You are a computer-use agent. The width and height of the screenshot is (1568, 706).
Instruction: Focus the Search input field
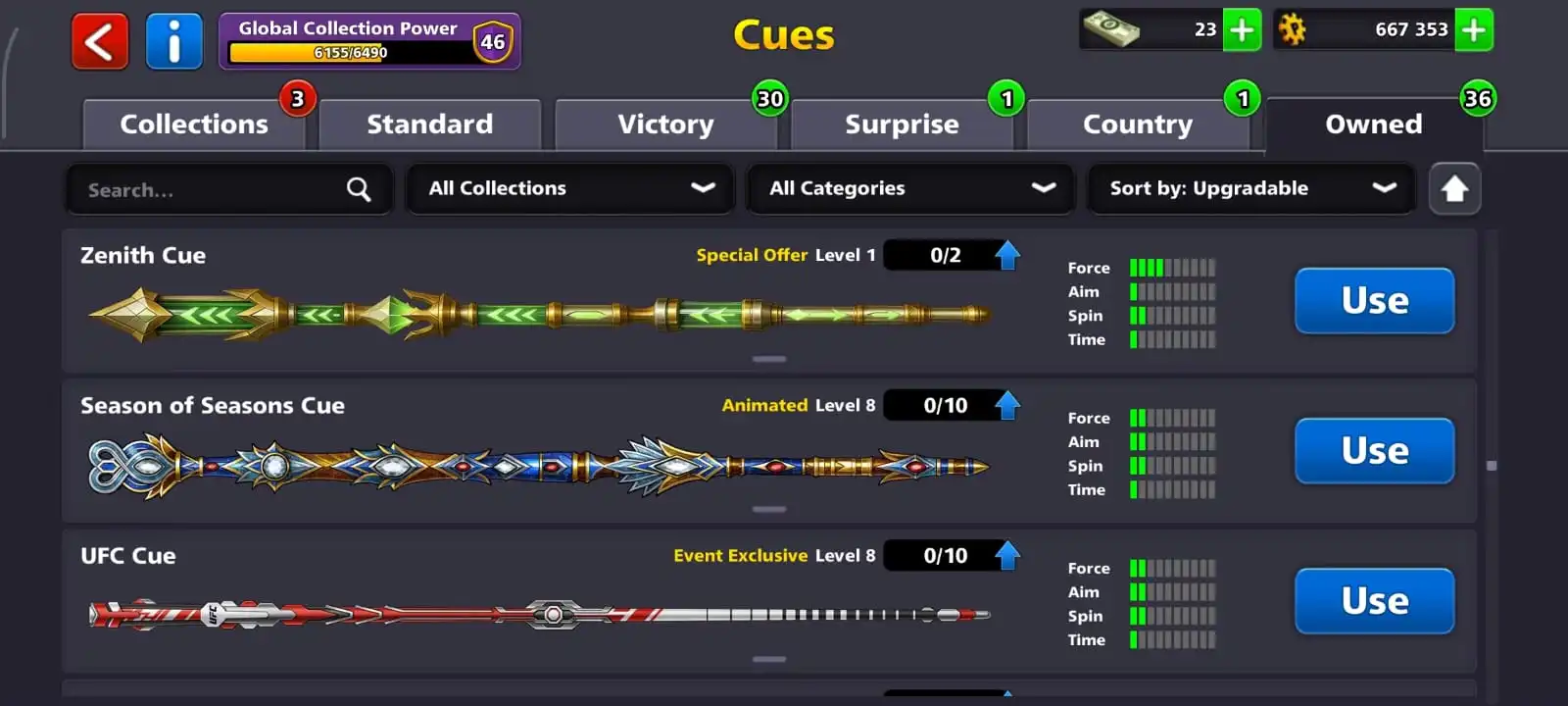pyautogui.click(x=228, y=188)
